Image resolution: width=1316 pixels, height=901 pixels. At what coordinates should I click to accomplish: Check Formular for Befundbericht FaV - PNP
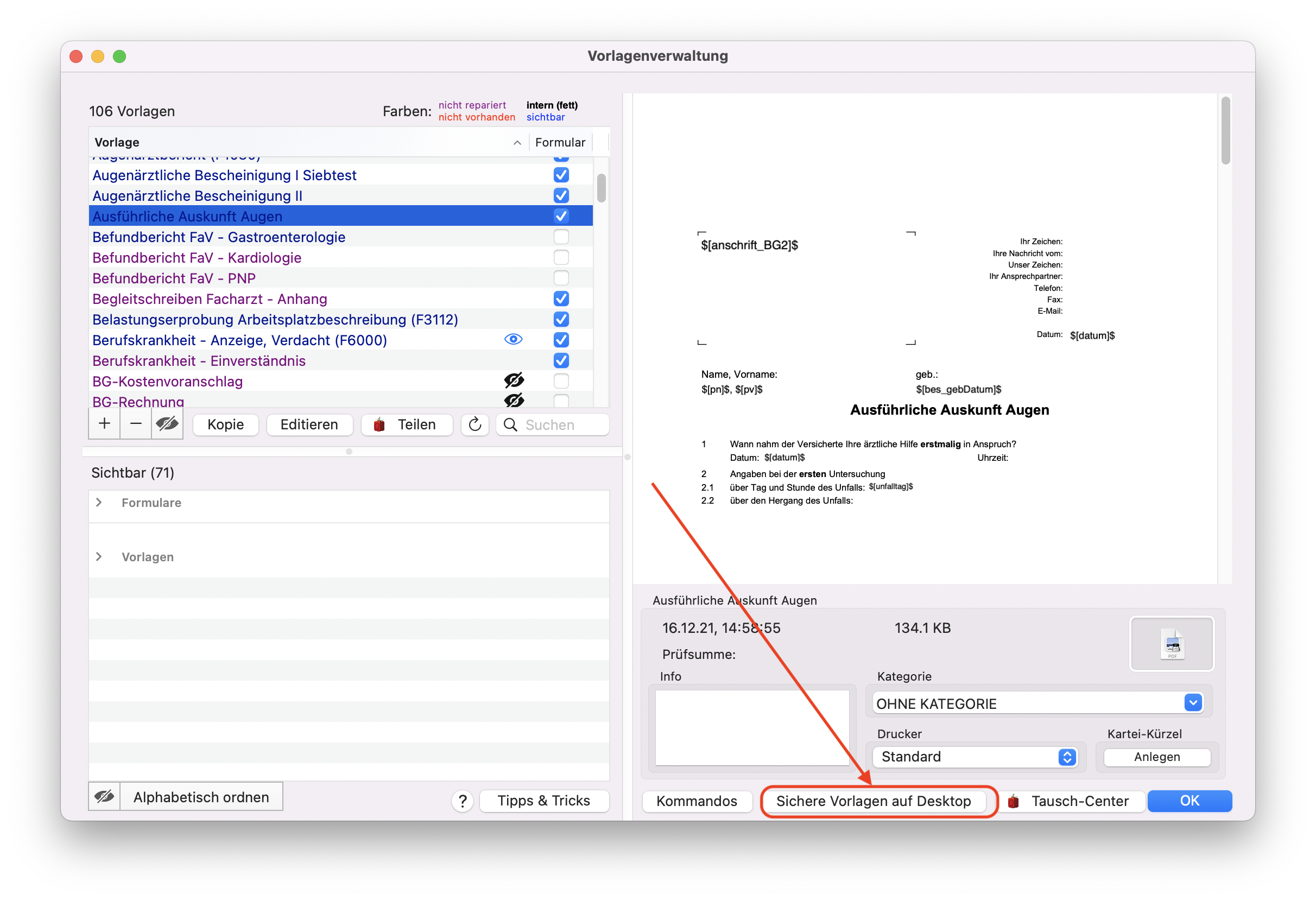(x=561, y=278)
